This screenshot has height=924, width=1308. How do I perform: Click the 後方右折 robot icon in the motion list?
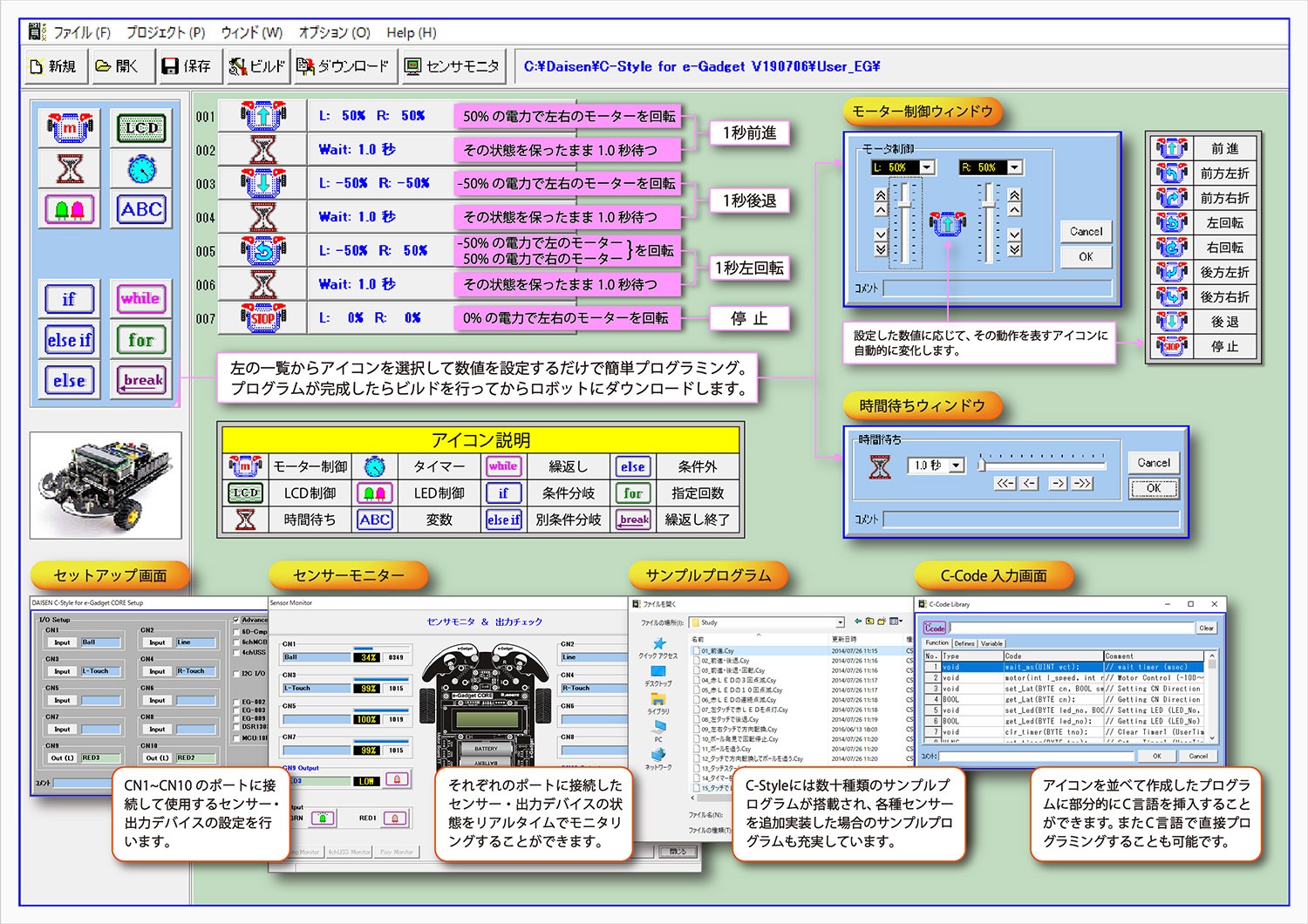coord(1171,296)
